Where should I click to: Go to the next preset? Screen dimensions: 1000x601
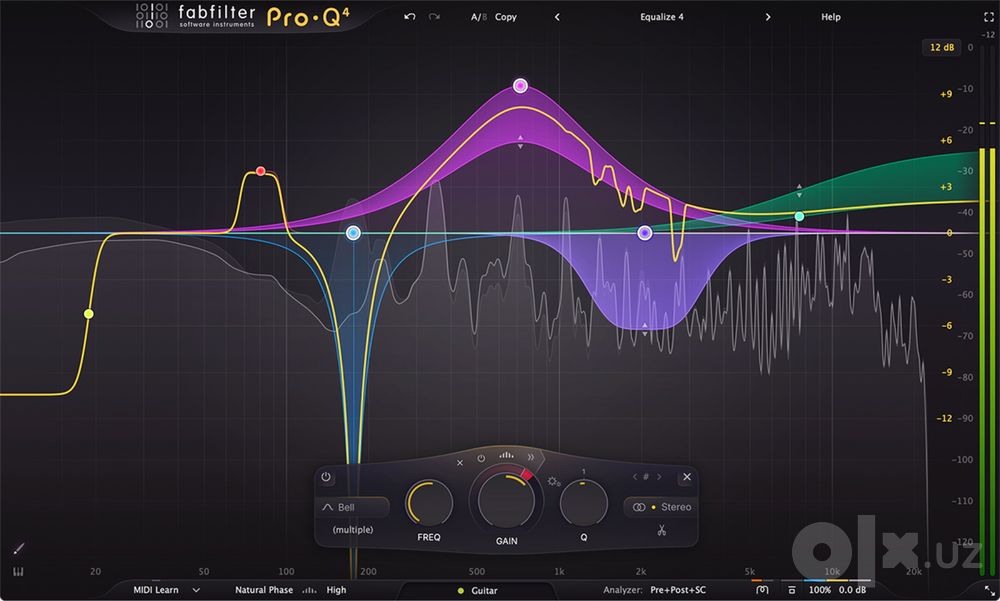coord(767,17)
